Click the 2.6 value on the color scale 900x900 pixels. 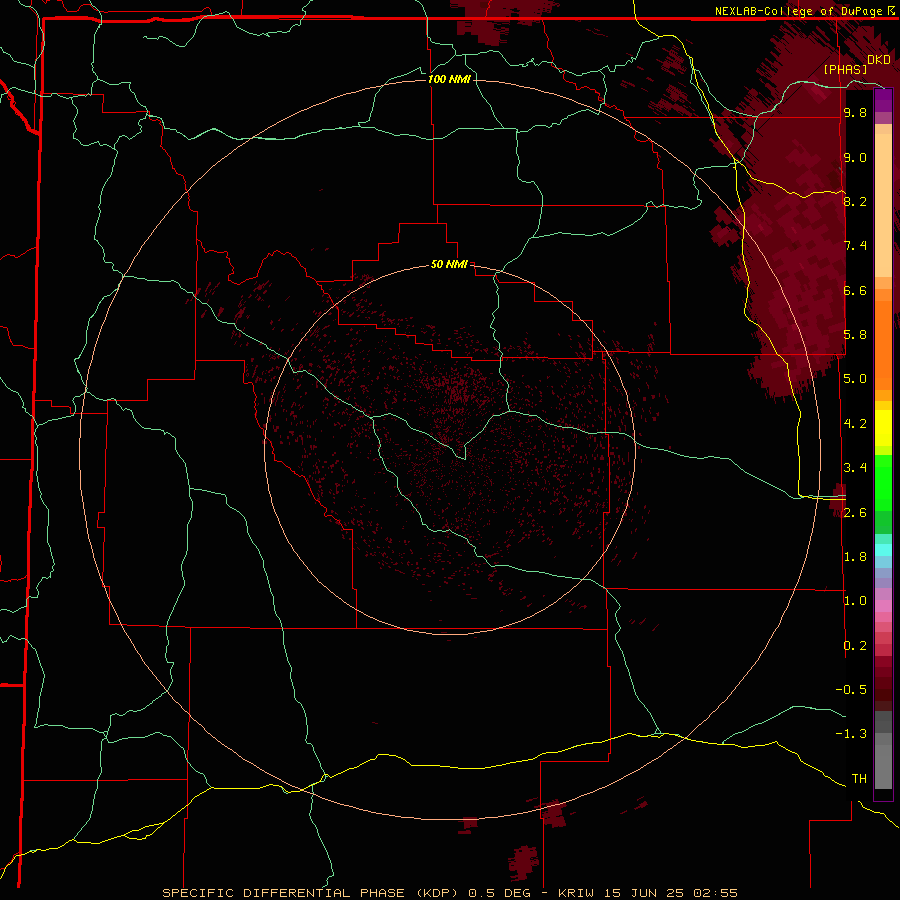pyautogui.click(x=855, y=513)
